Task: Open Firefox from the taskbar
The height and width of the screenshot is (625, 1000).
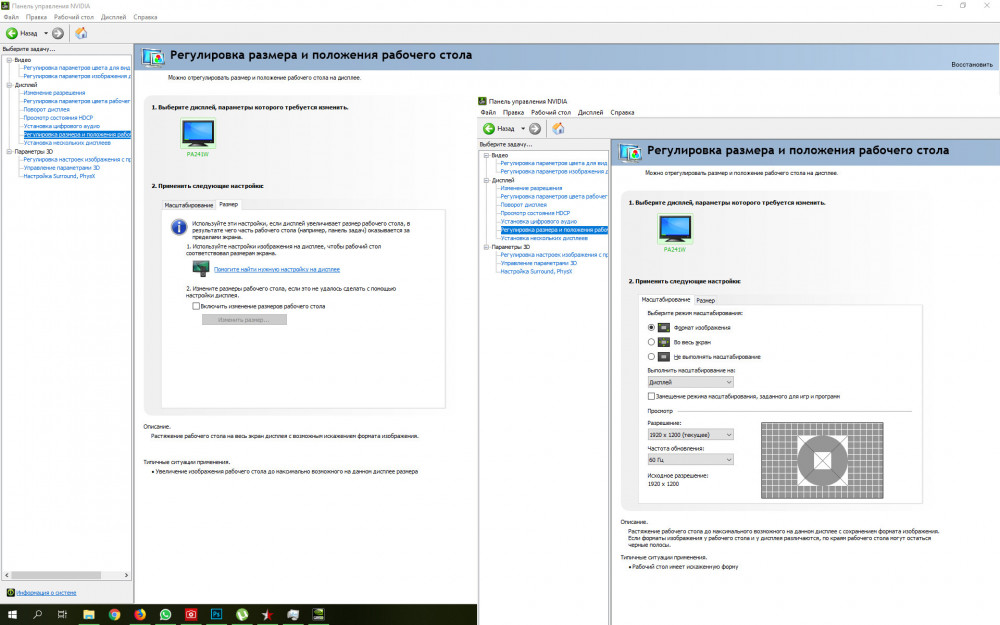Action: click(x=140, y=615)
